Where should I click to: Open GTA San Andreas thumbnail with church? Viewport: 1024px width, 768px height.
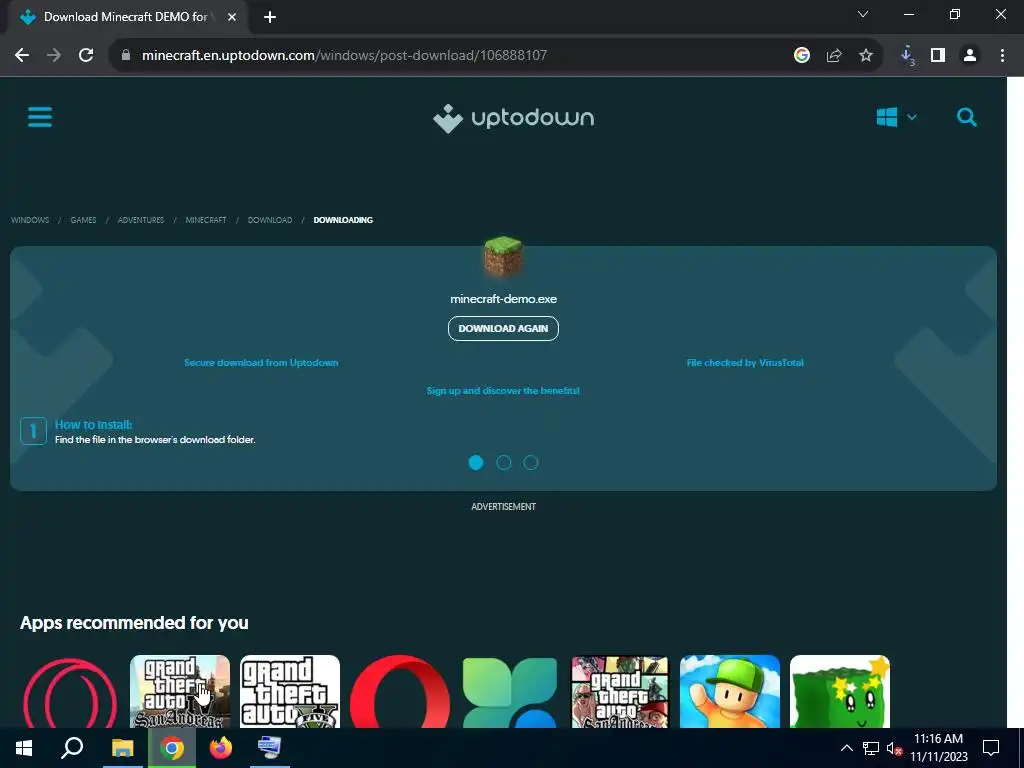tap(180, 692)
